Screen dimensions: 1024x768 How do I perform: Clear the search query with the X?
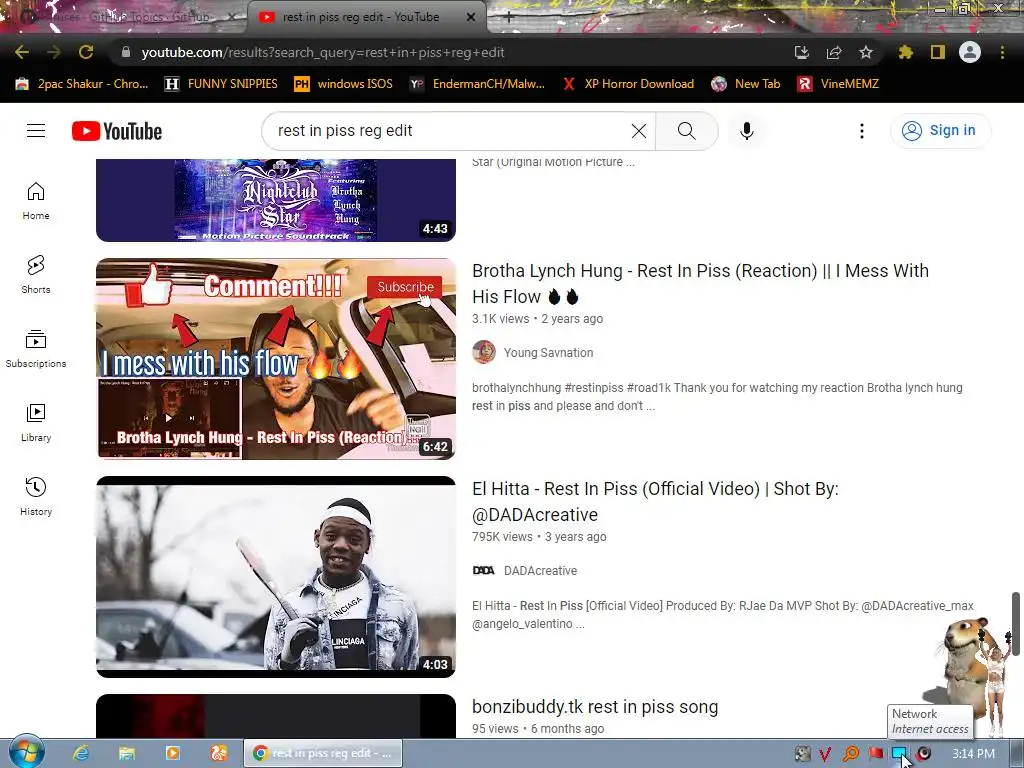(639, 131)
